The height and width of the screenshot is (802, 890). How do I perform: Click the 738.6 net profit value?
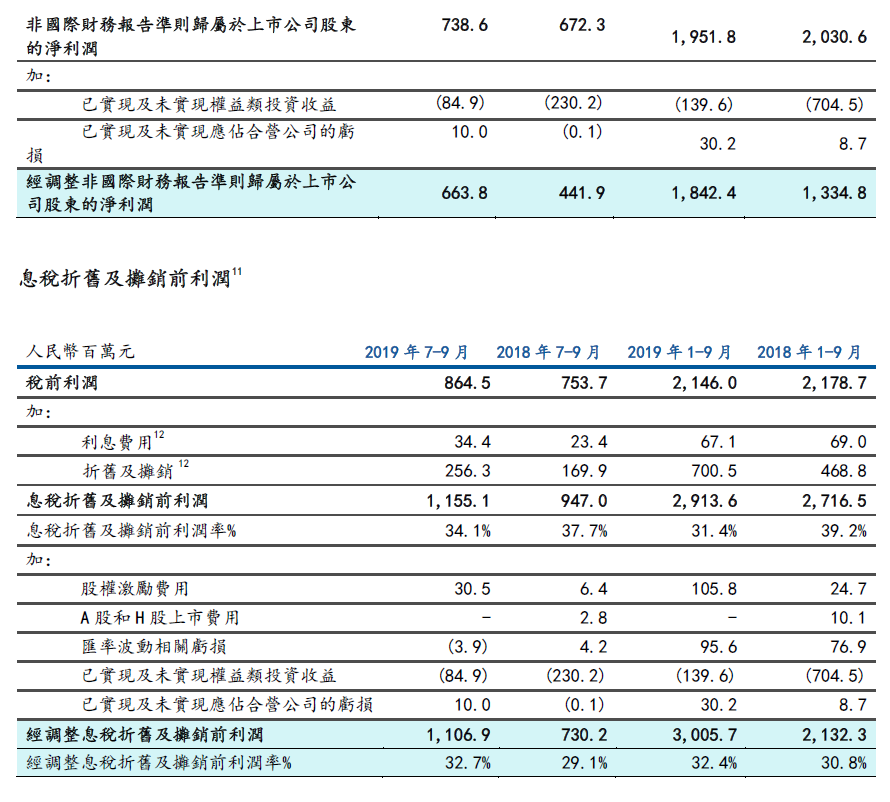click(465, 26)
